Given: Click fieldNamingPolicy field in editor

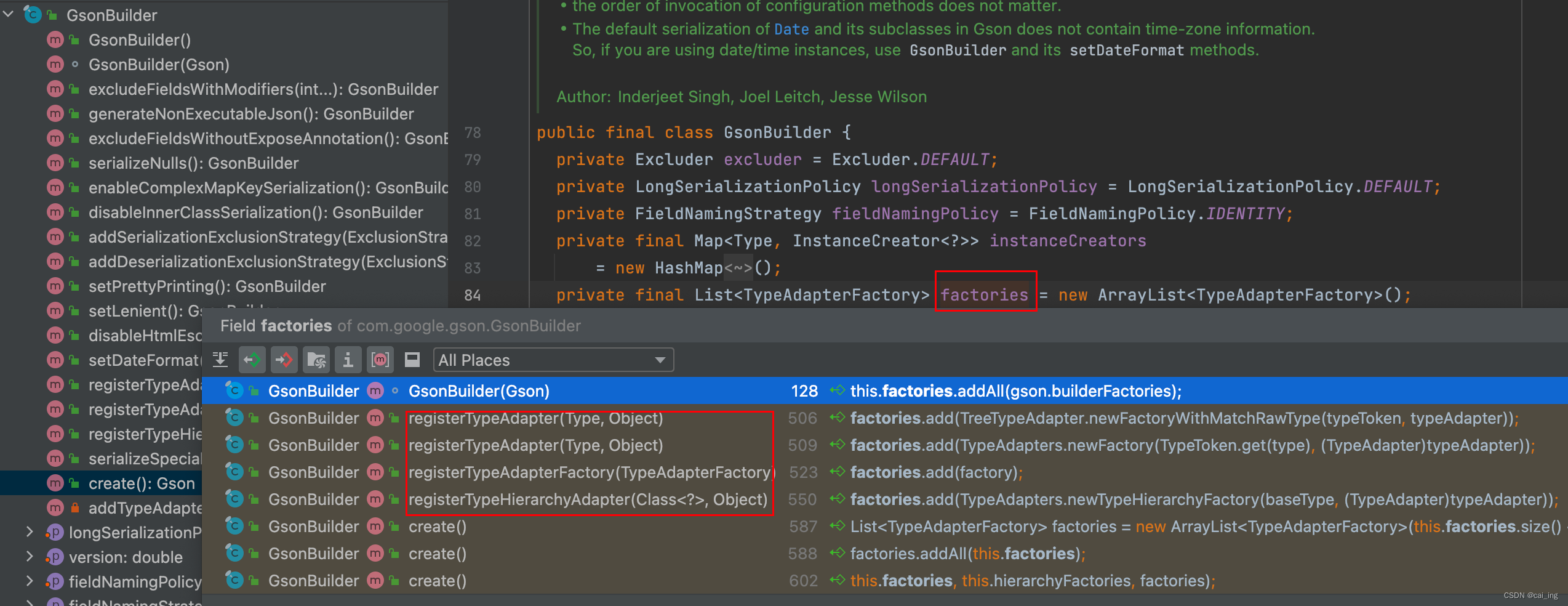Looking at the screenshot, I should tap(915, 214).
